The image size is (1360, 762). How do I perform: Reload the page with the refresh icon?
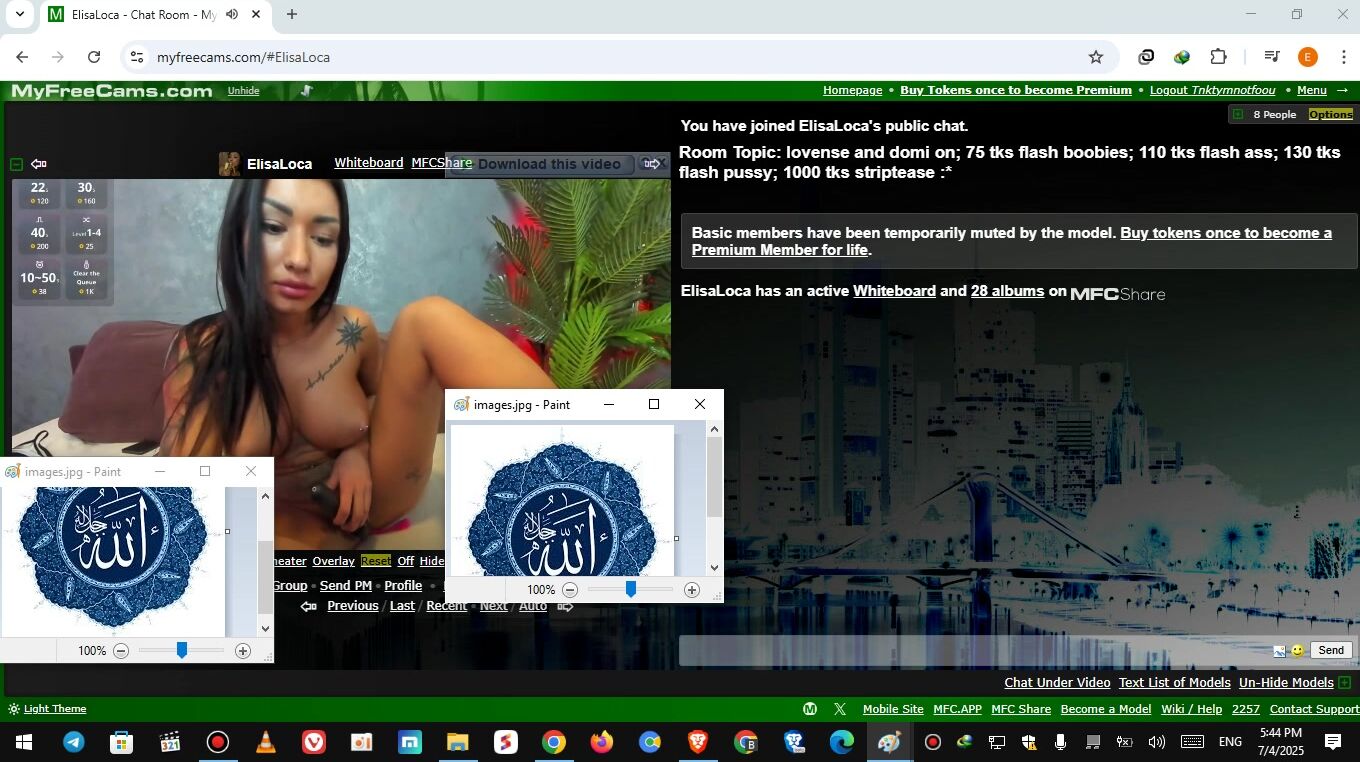[94, 57]
